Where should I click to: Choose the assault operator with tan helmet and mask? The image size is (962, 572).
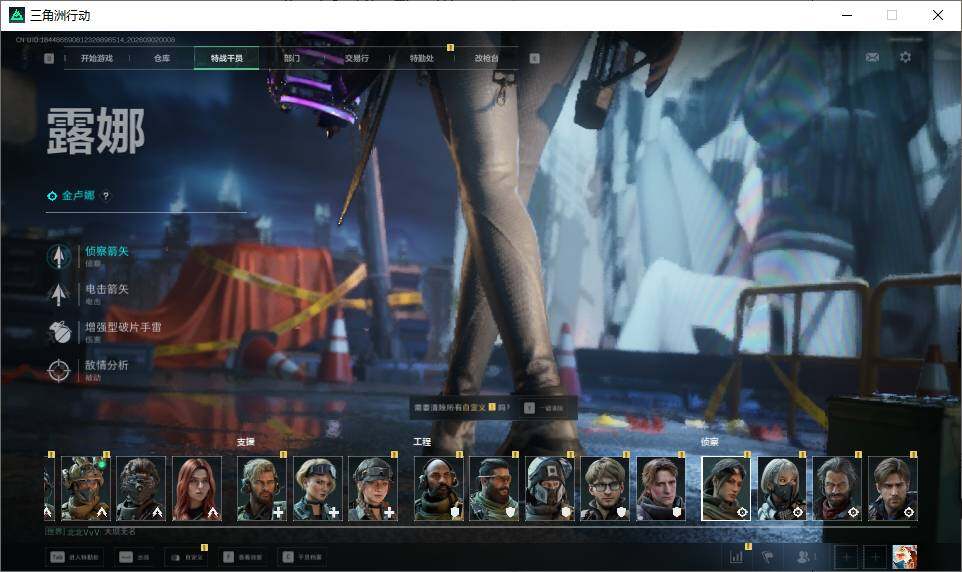(86, 489)
